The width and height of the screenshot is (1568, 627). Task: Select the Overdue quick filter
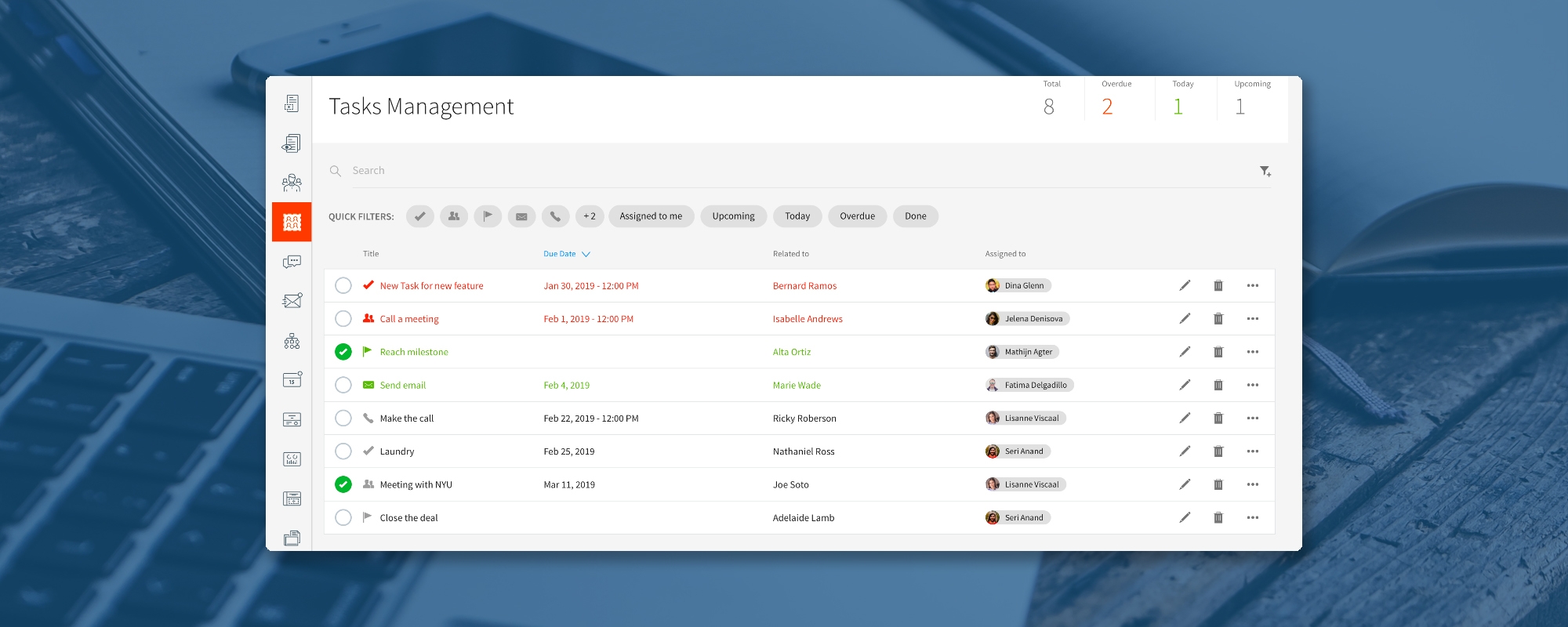coord(857,216)
